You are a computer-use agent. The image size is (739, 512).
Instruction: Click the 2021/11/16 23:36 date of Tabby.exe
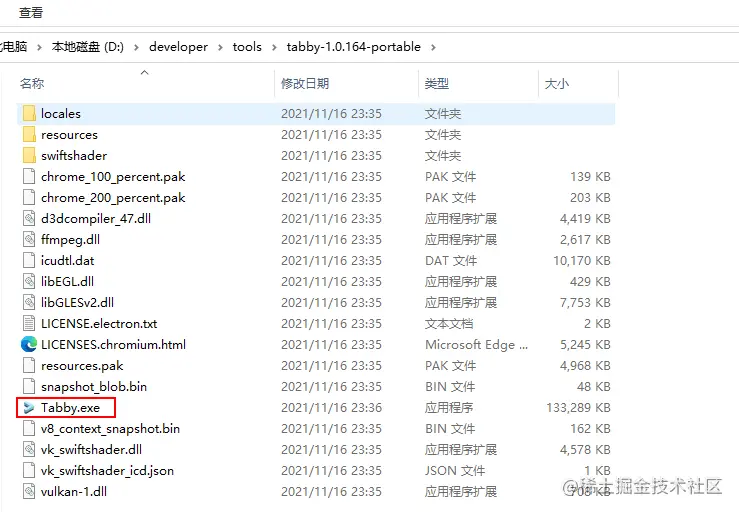(x=331, y=408)
